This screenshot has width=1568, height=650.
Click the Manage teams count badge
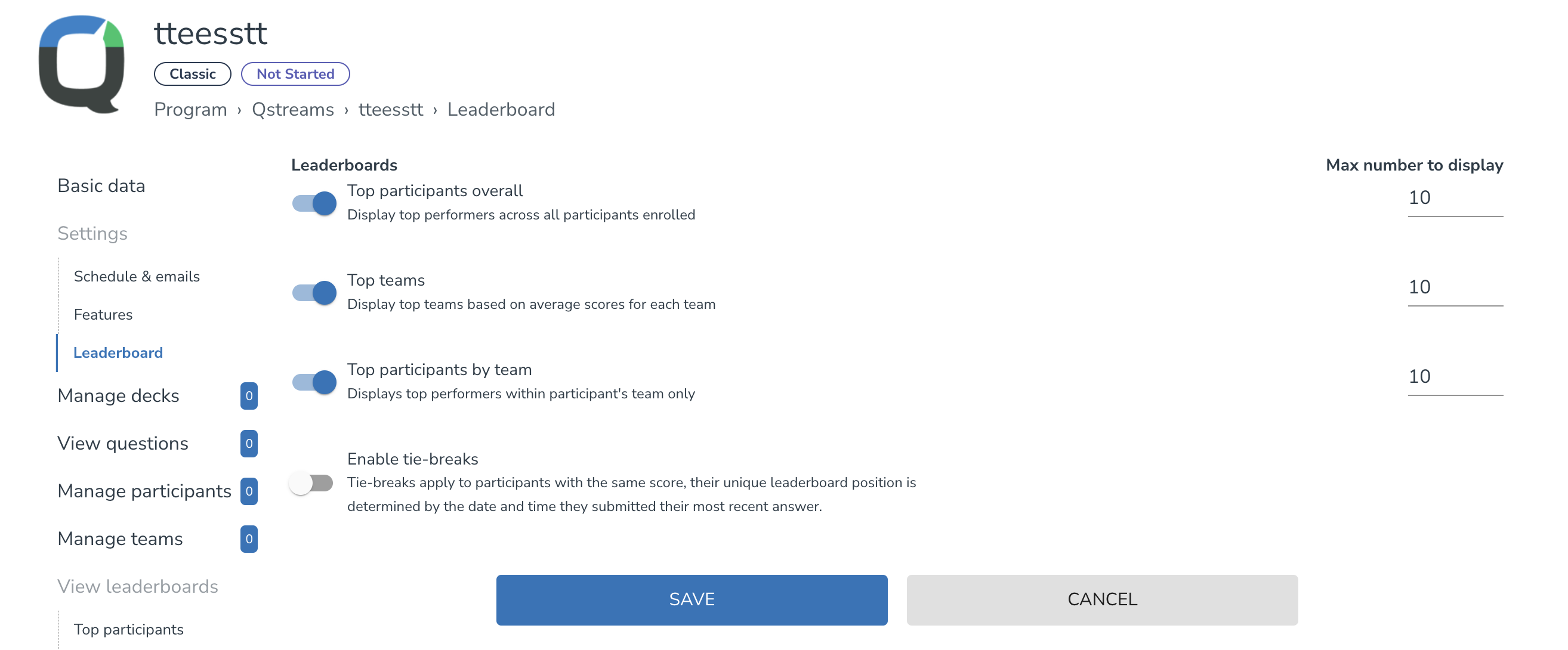tap(249, 538)
